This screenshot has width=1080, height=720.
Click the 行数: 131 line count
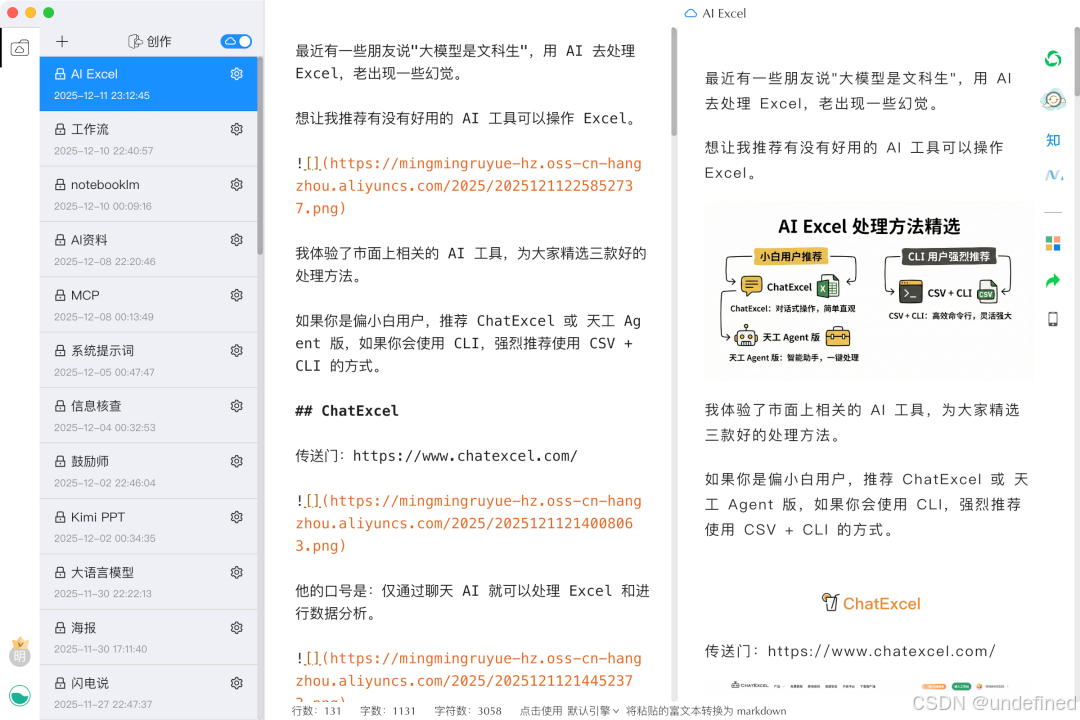(x=317, y=711)
